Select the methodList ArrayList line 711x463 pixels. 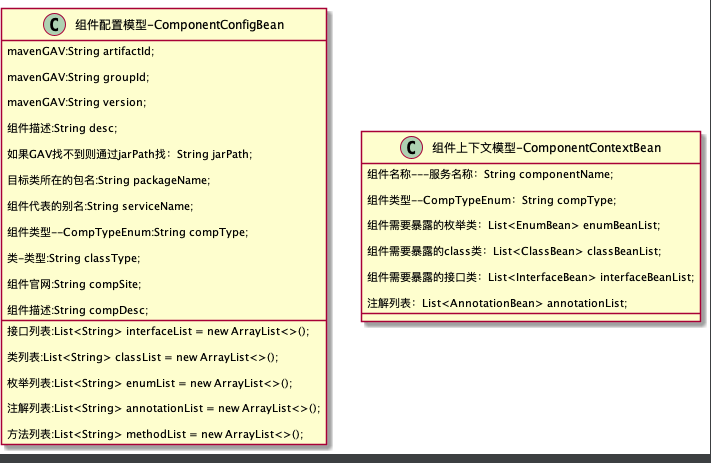coord(155,434)
